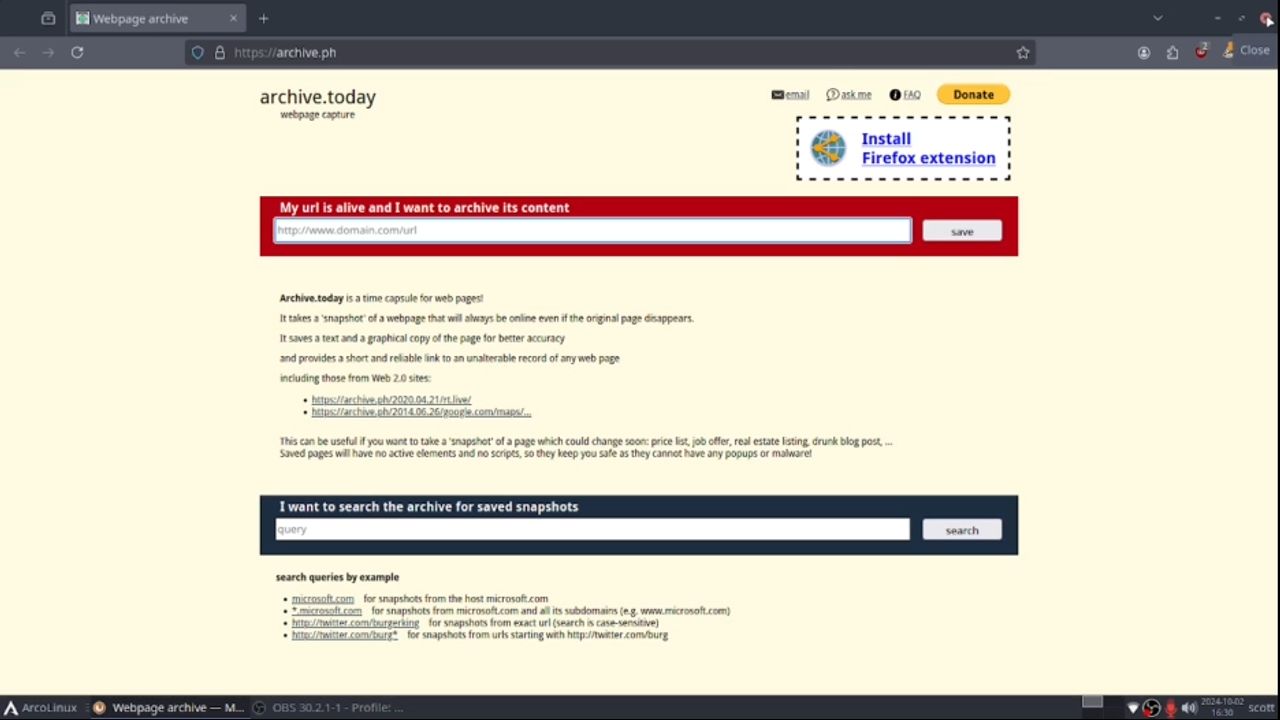Viewport: 1280px width, 720px height.
Task: Click the volume speaker tray icon
Action: click(1188, 708)
